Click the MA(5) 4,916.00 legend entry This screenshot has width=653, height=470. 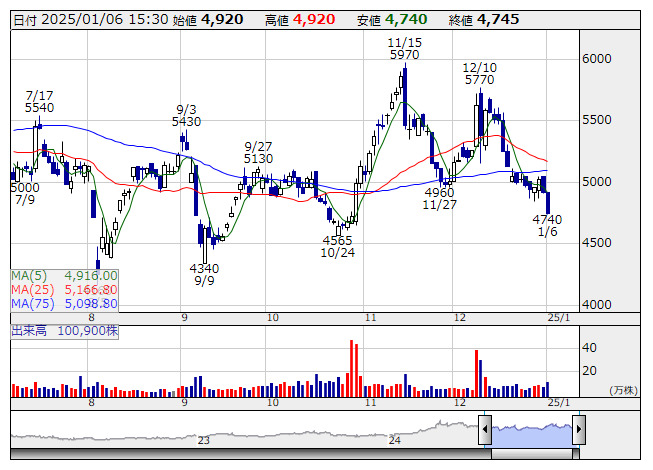(64, 276)
